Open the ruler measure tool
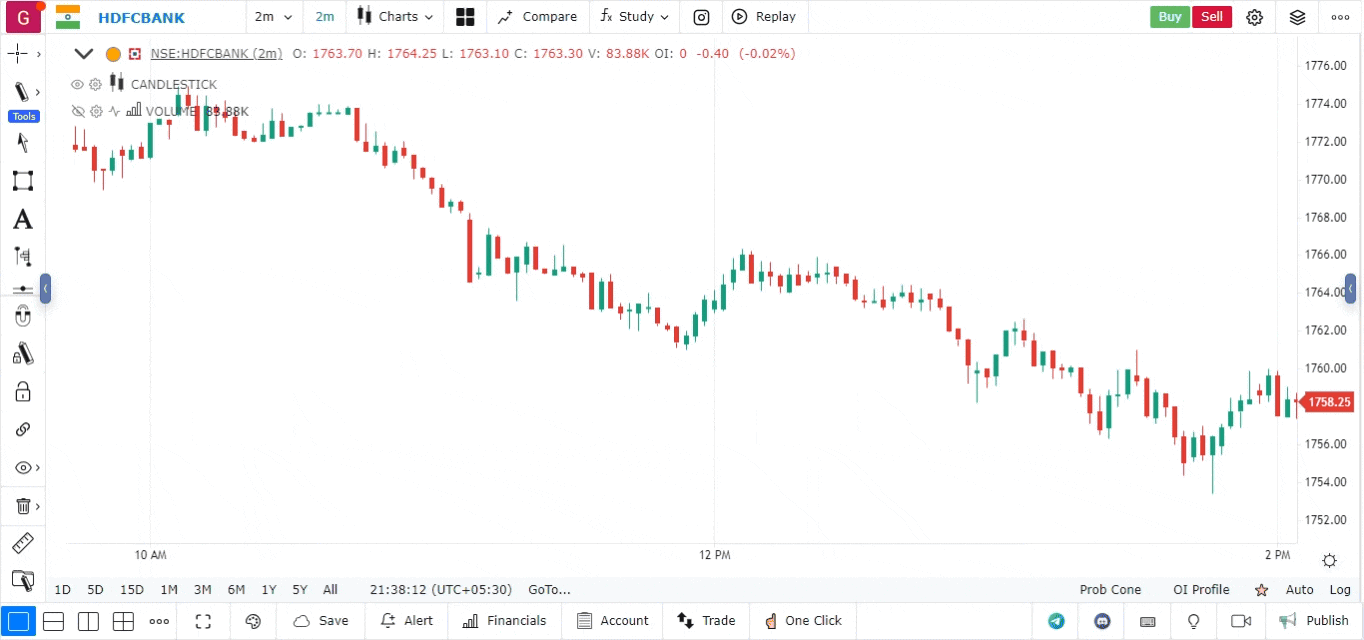This screenshot has height=640, width=1364. [22, 544]
